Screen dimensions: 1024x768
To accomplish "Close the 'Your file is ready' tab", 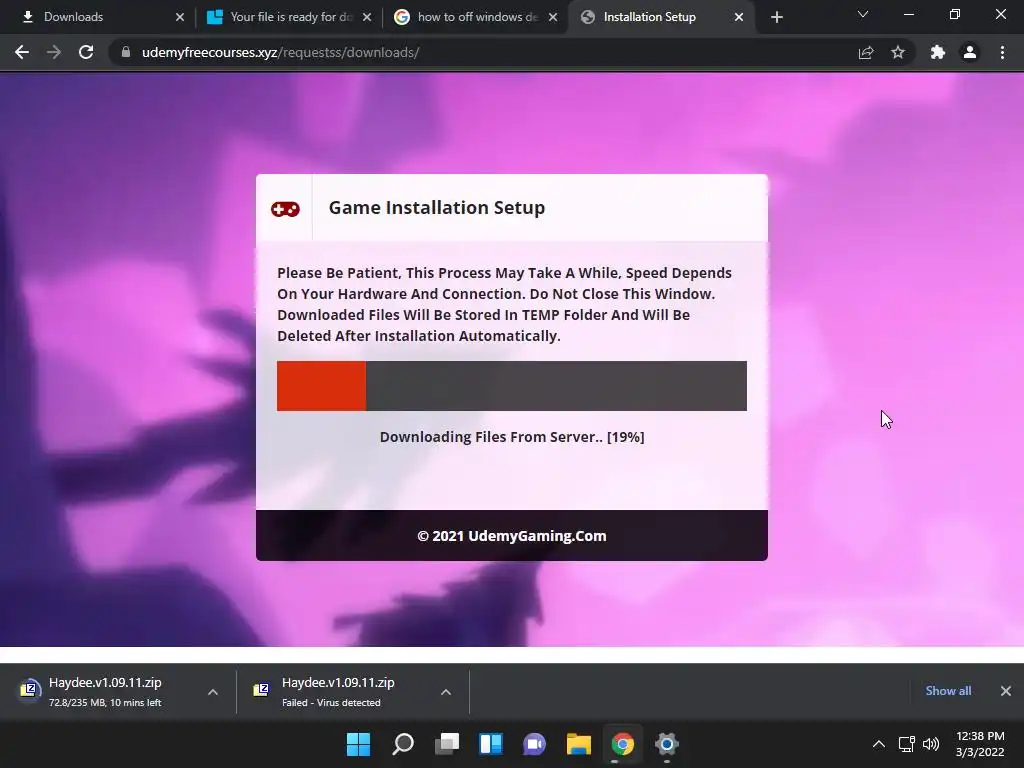I will tap(367, 17).
